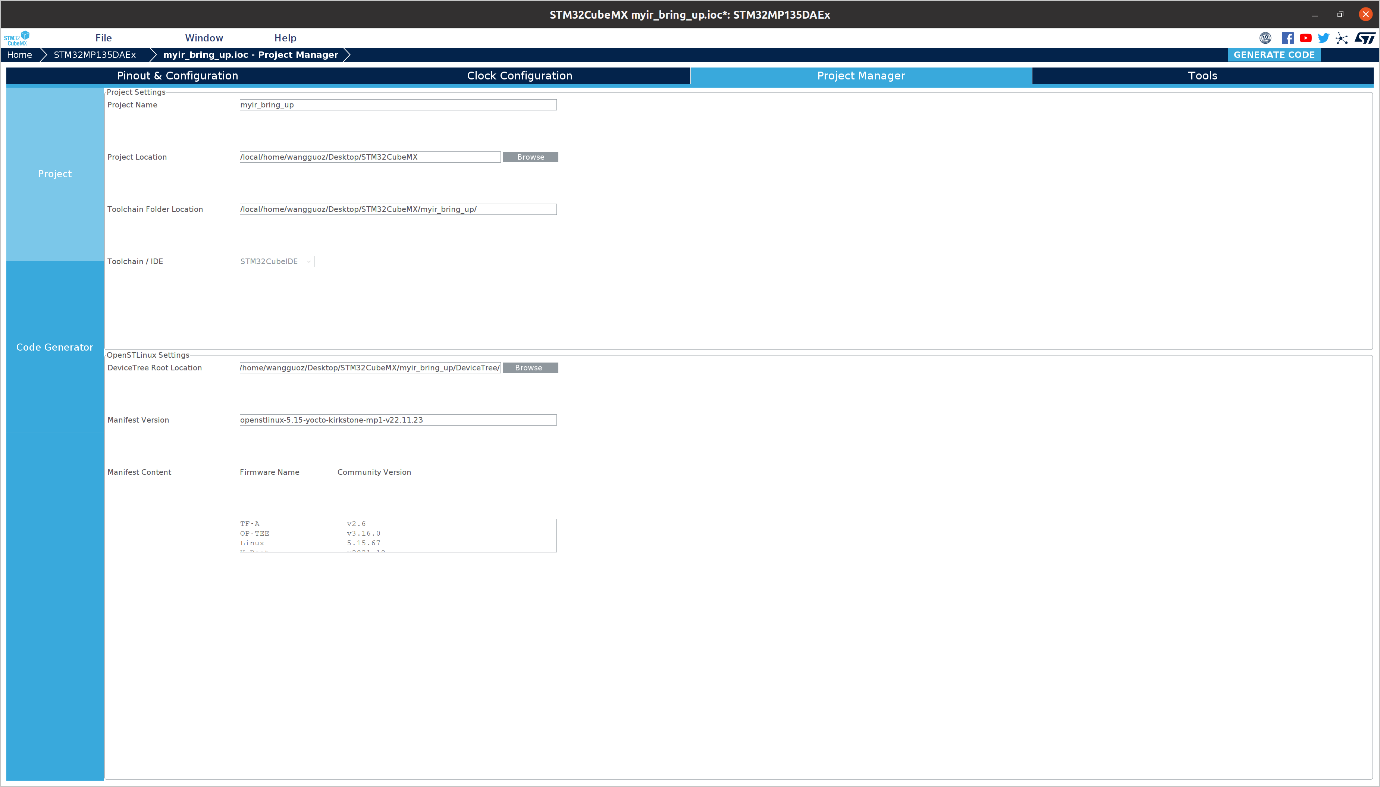
Task: Click the ST logo icon
Action: pyautogui.click(x=1365, y=38)
